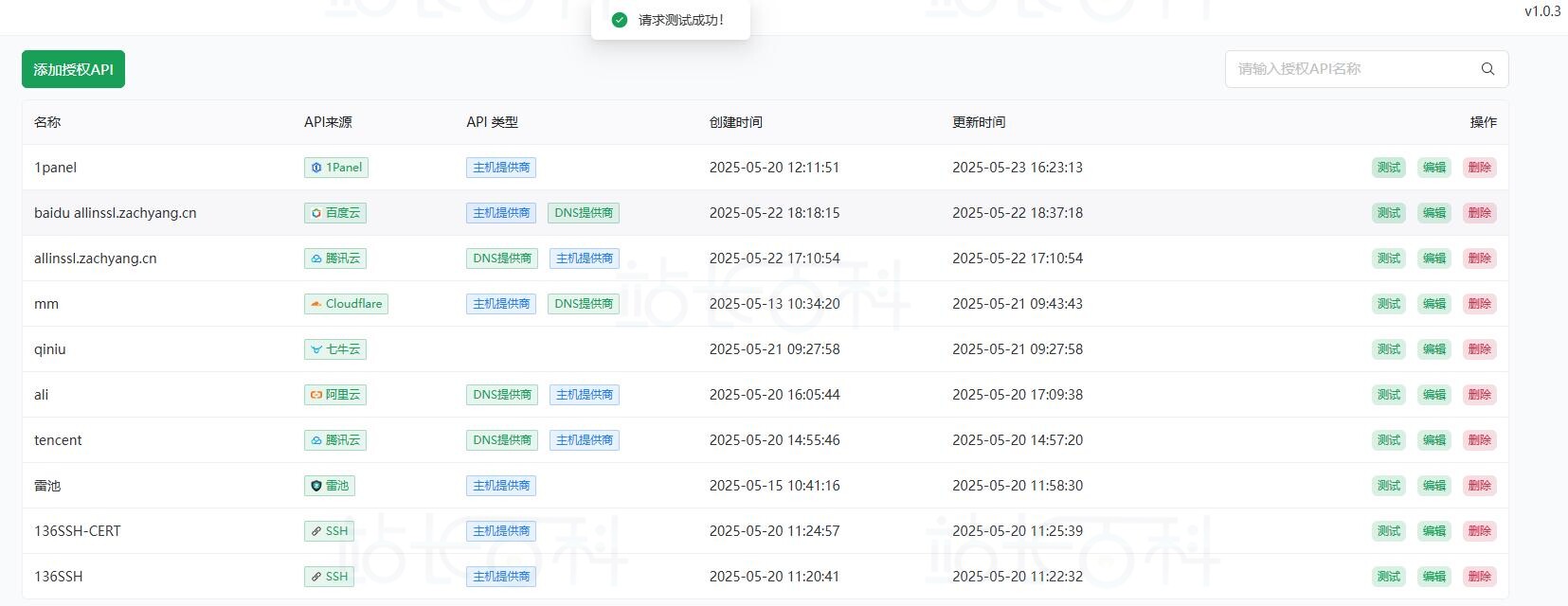1568x606 pixels.
Task: Click the 七牛云 source tag
Action: [335, 349]
